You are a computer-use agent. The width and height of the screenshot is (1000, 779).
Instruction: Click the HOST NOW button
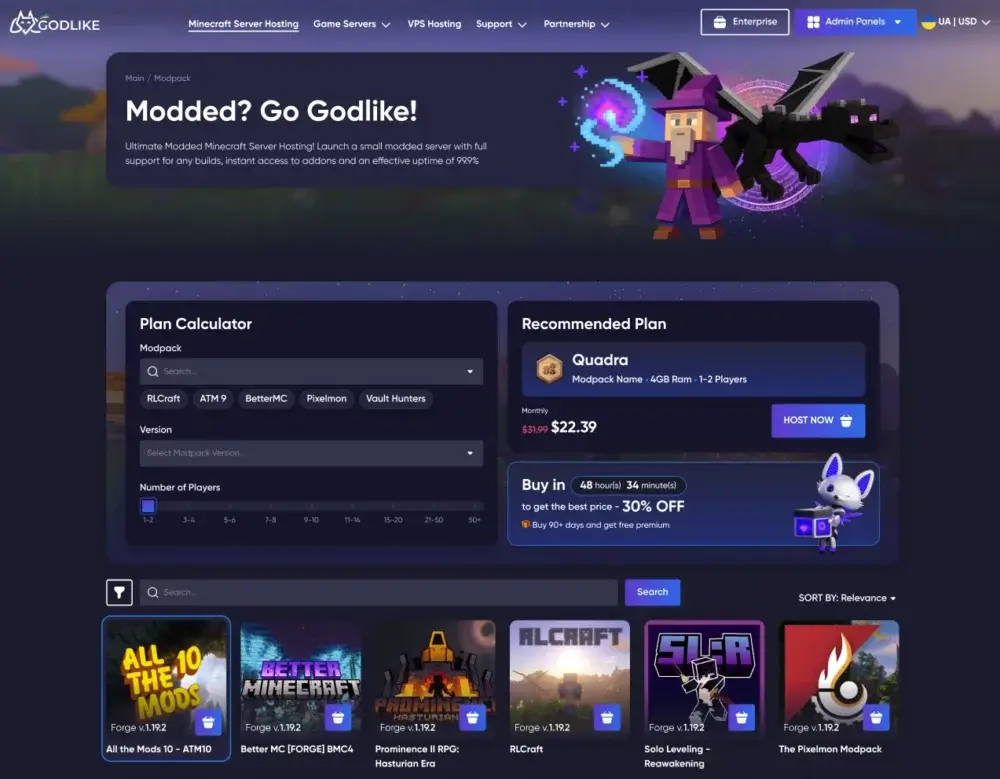(818, 420)
